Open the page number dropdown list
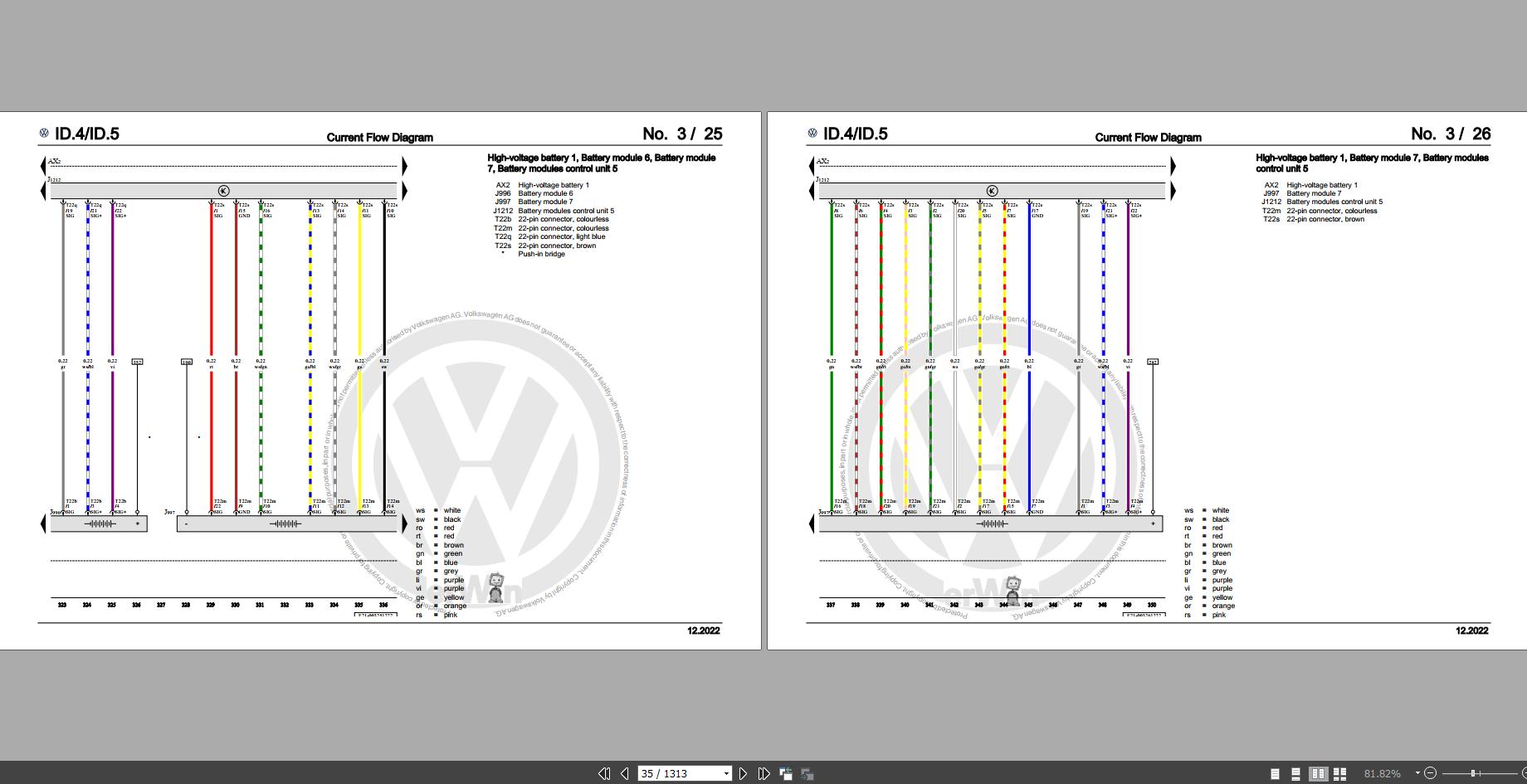This screenshot has width=1527, height=784. [x=726, y=773]
